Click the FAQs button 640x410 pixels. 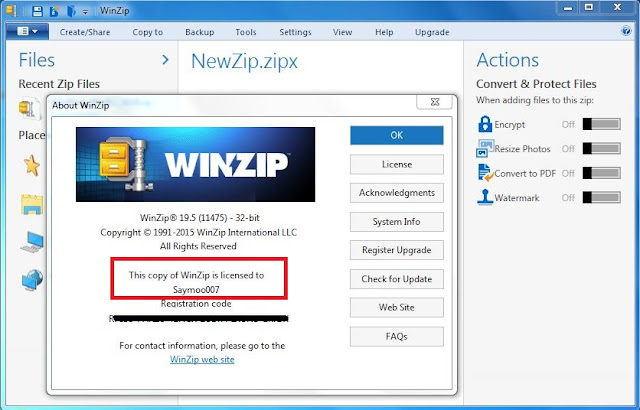click(397, 337)
